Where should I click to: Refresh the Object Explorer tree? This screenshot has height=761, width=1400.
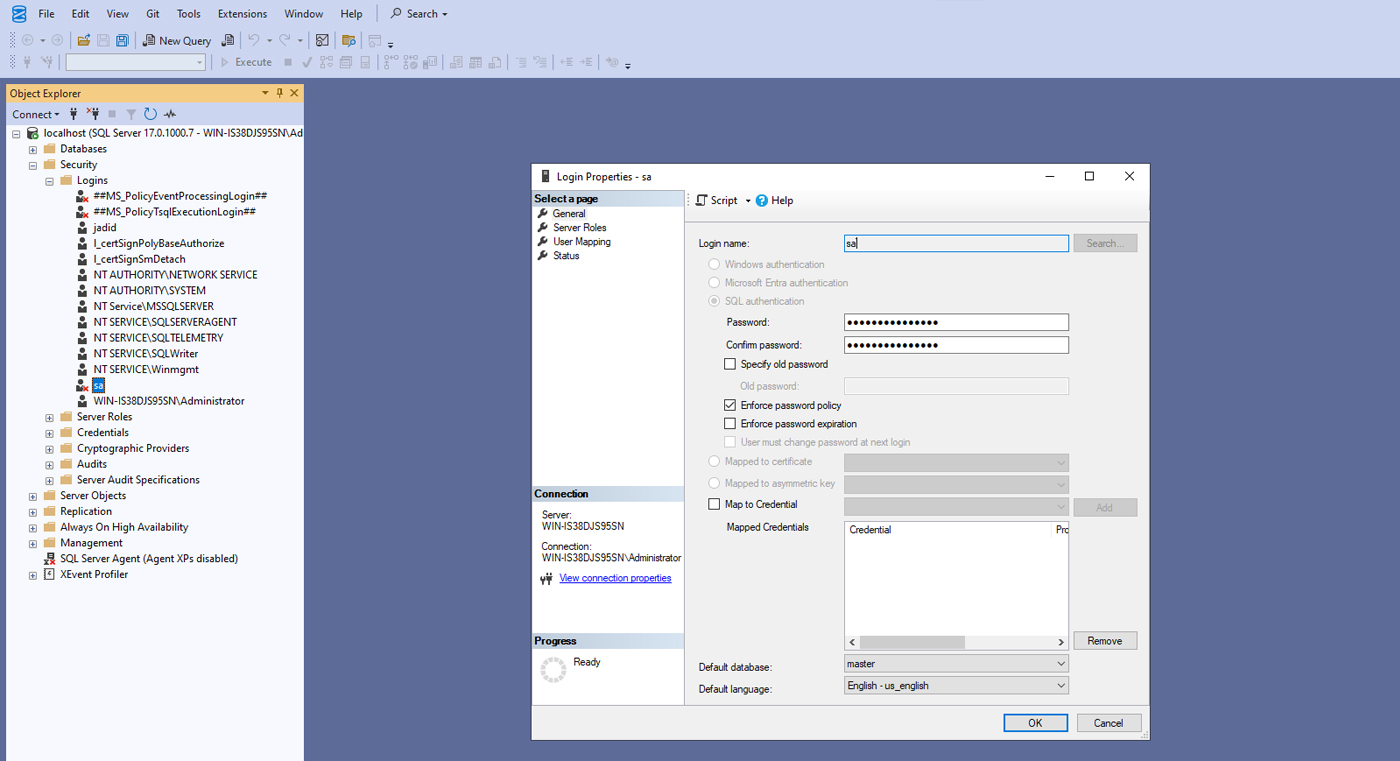tap(150, 114)
